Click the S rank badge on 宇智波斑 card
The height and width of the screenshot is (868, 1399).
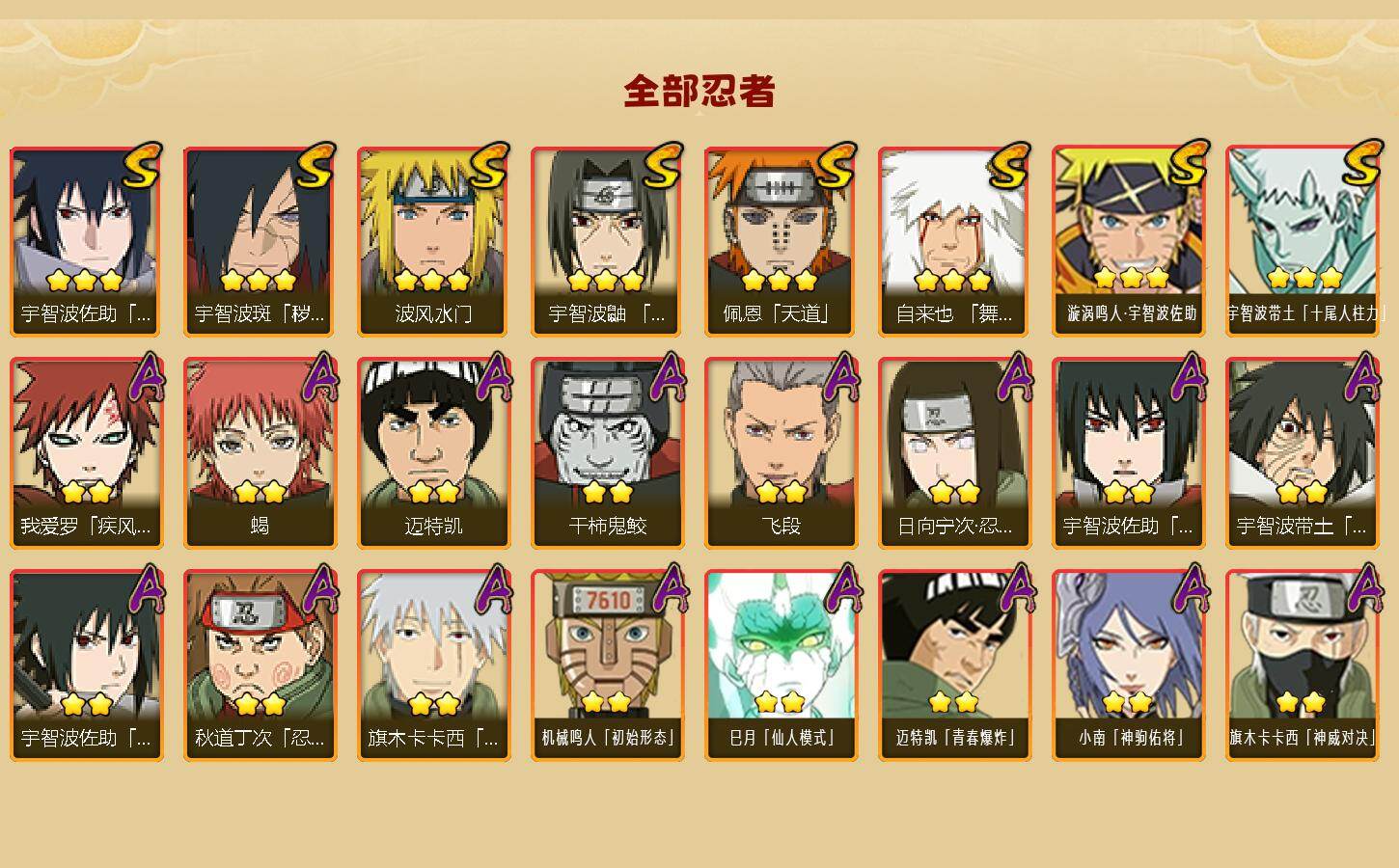(x=315, y=166)
